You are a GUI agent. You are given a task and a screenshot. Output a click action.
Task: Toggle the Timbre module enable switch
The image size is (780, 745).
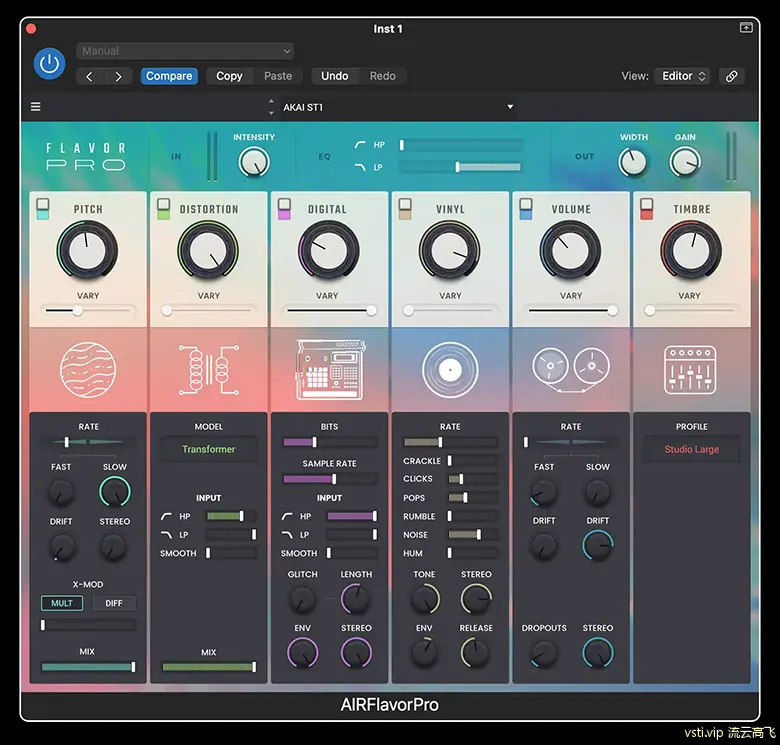point(647,209)
